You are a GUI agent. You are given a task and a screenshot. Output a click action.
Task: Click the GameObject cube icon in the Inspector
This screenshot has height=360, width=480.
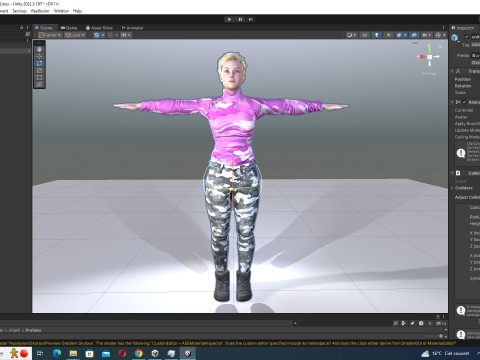[x=455, y=38]
